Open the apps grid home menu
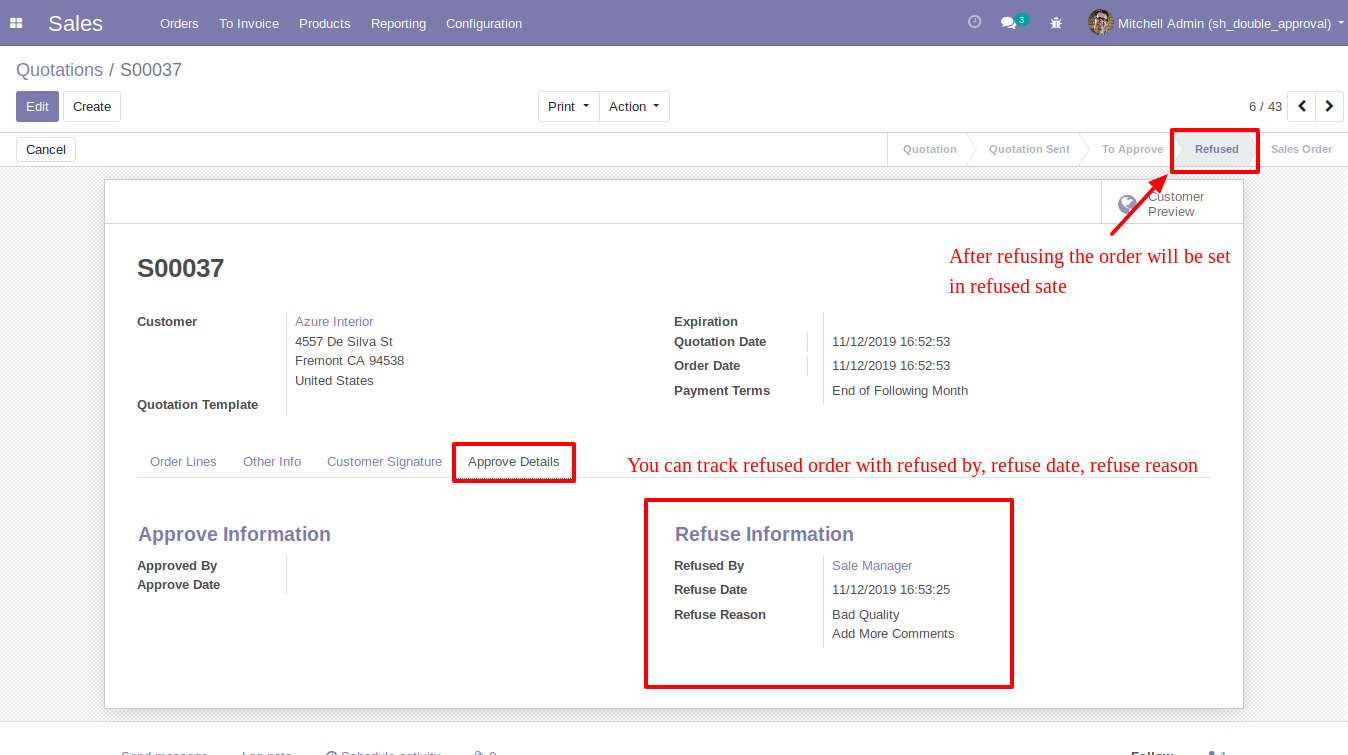 click(x=16, y=23)
